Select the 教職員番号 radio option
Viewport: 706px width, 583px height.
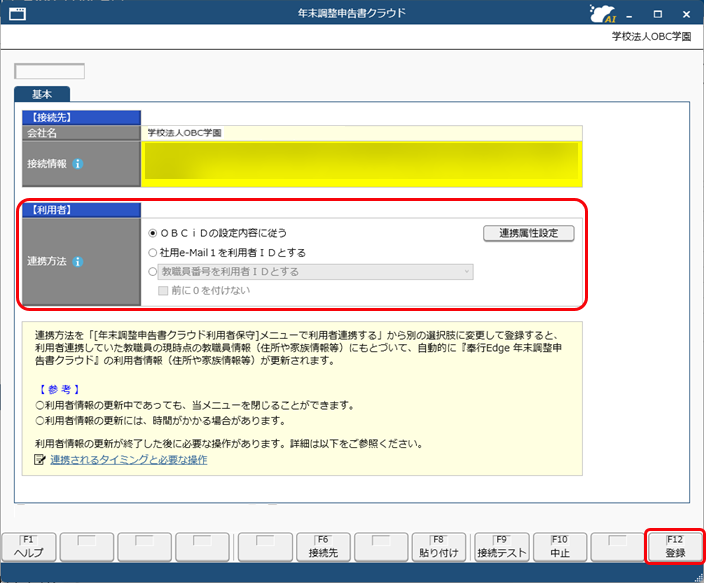[x=153, y=271]
